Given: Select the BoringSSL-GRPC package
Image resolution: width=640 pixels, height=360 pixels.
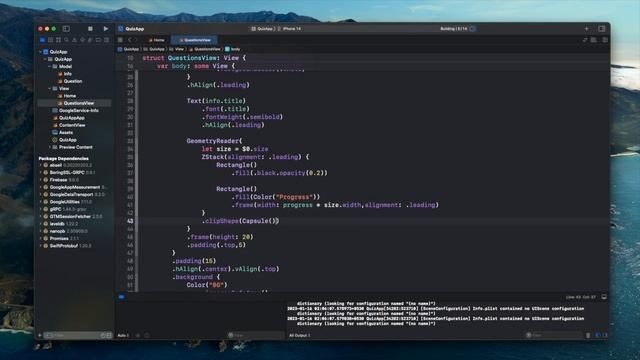Looking at the screenshot, I should coord(69,173).
